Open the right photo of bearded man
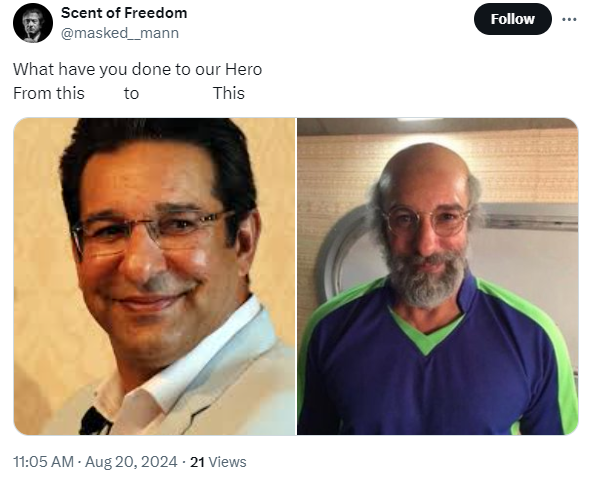Screen dimensions: 592x484 click(x=438, y=276)
